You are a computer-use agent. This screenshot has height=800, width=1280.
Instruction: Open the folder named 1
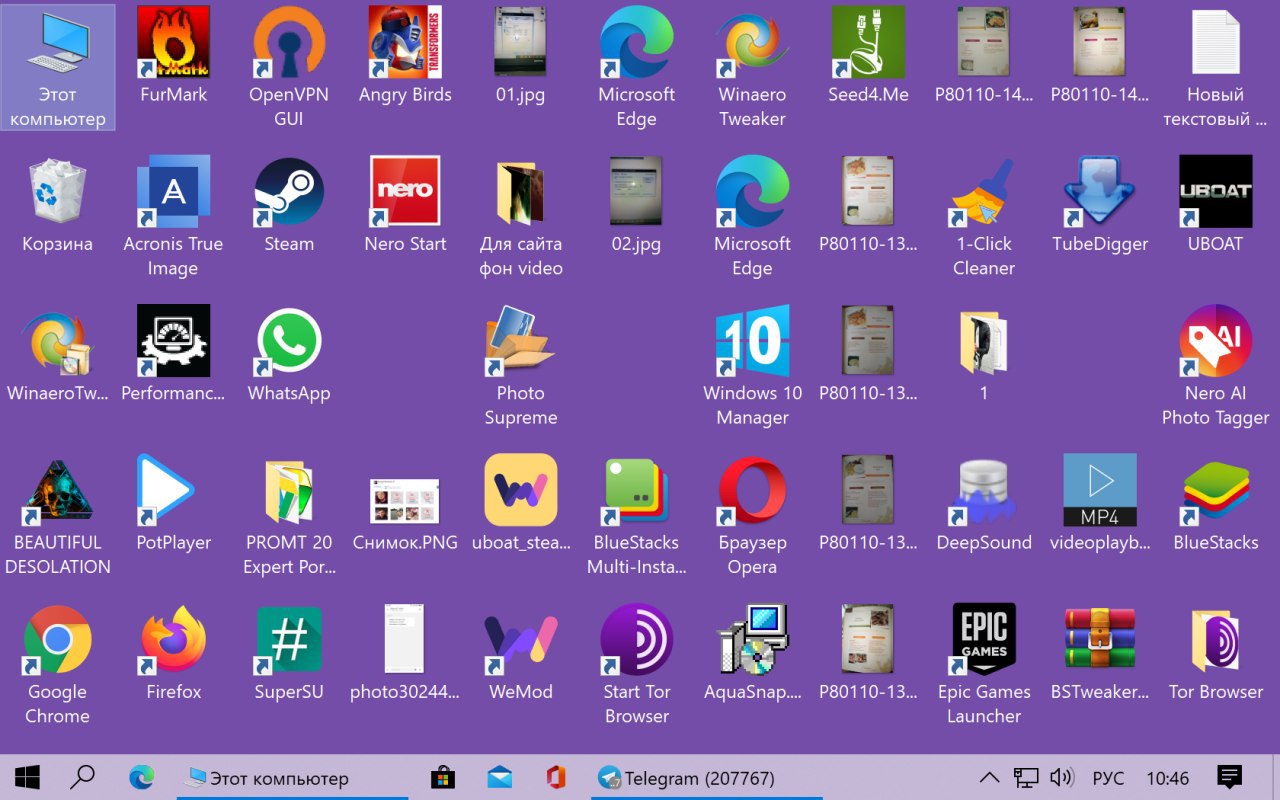click(984, 342)
